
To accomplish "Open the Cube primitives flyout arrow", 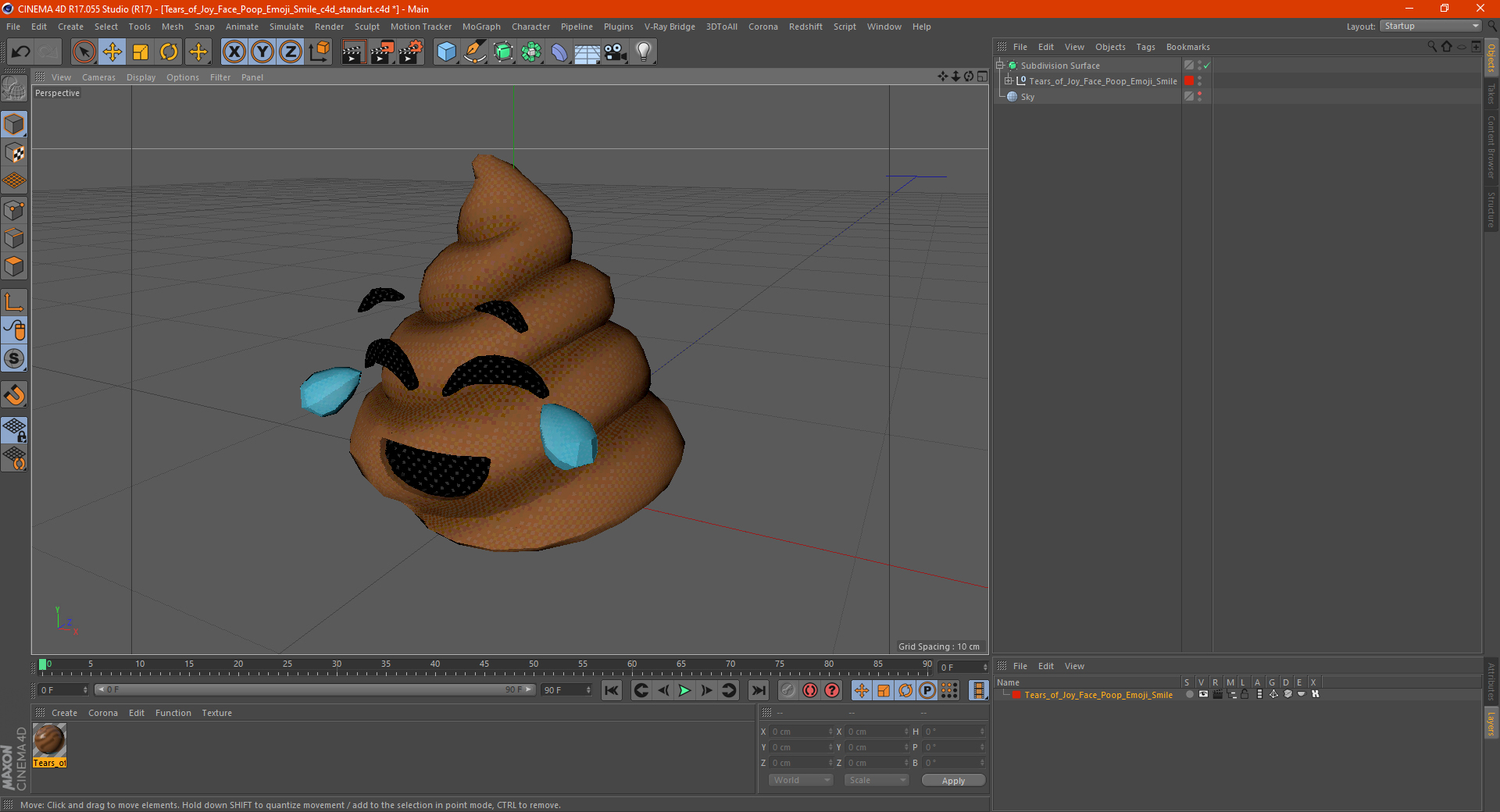I will (456, 61).
